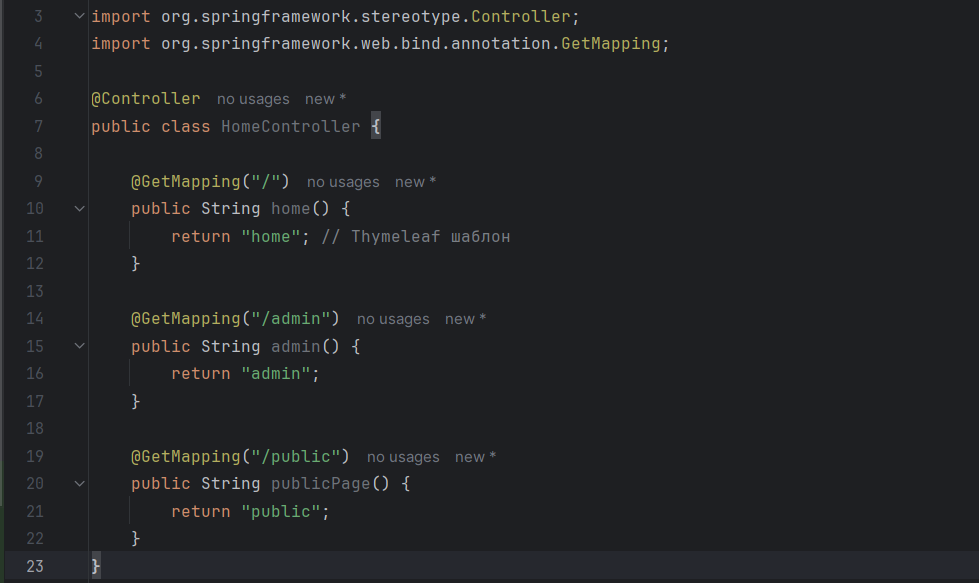The image size is (979, 583).
Task: Click the "/admin" mapping path string
Action: [x=290, y=319]
